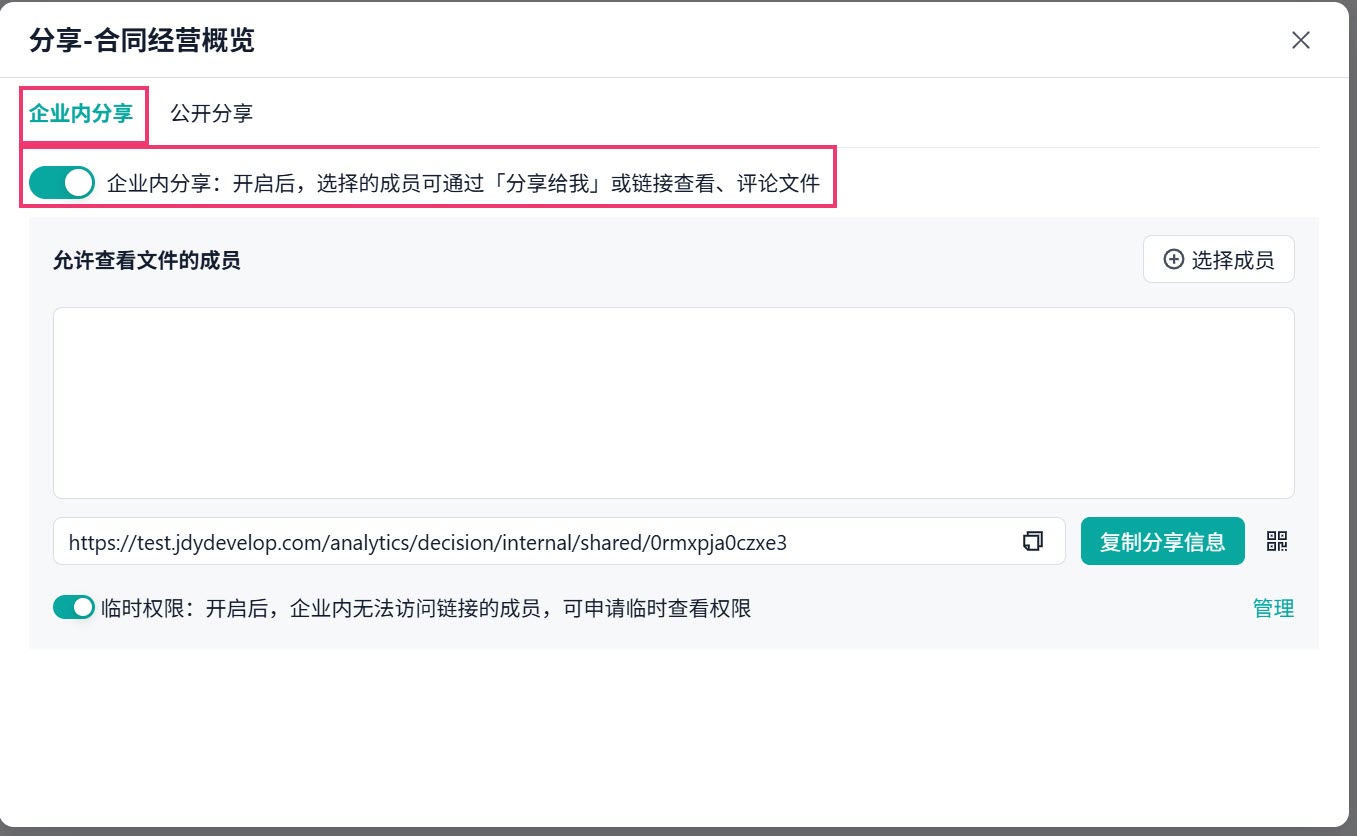This screenshot has width=1357, height=836.
Task: Show the QR code for the share link
Action: pyautogui.click(x=1277, y=541)
